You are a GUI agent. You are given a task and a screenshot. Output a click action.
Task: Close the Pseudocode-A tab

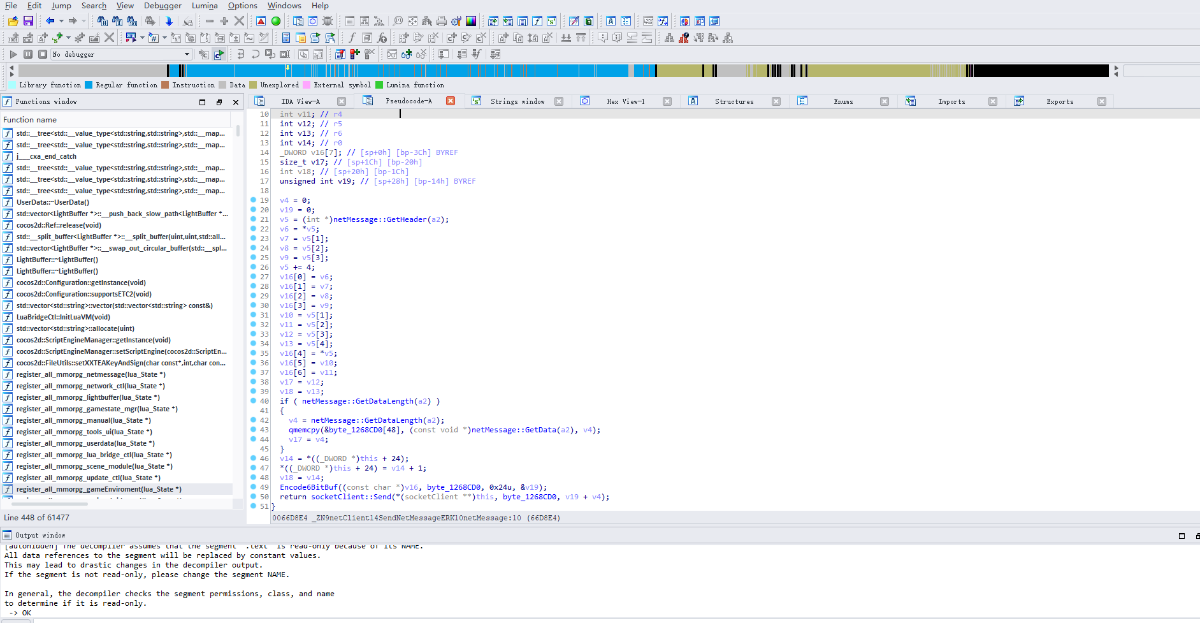(450, 101)
